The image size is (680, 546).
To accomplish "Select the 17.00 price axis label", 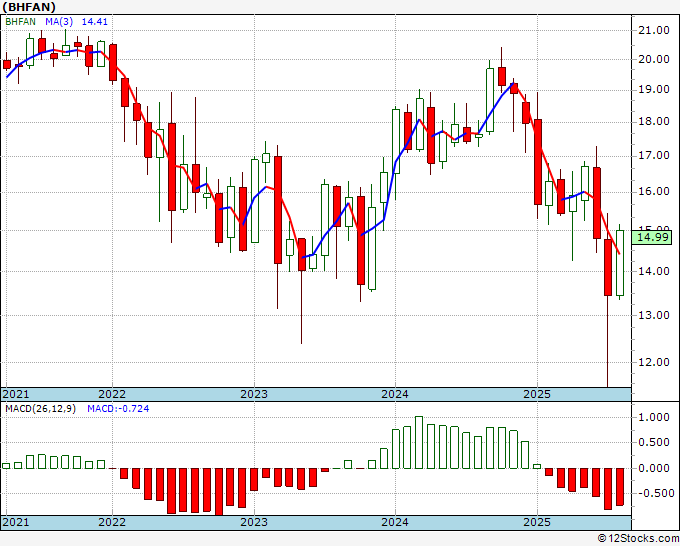I will click(654, 155).
